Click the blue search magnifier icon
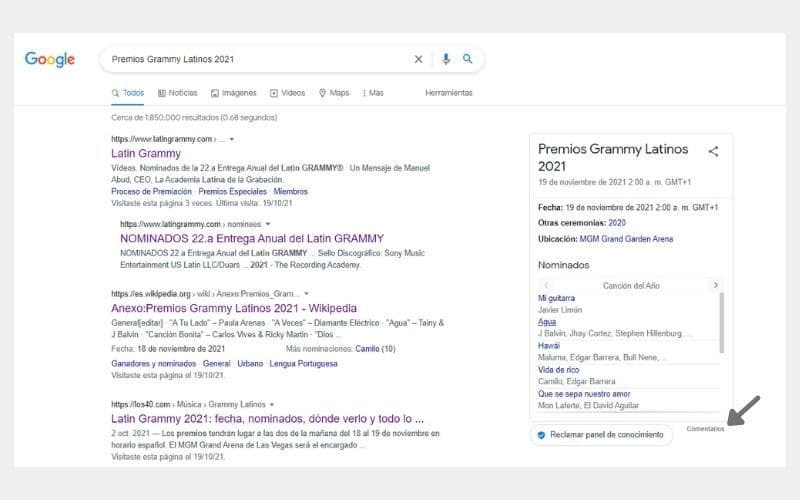Image resolution: width=800 pixels, height=500 pixels. point(467,59)
